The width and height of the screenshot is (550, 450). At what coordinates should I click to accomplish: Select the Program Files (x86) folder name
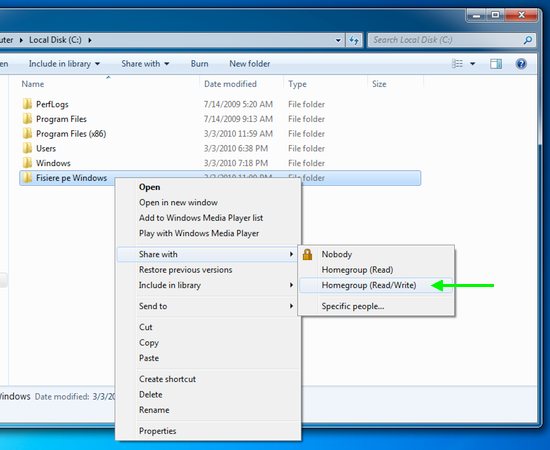tap(71, 134)
